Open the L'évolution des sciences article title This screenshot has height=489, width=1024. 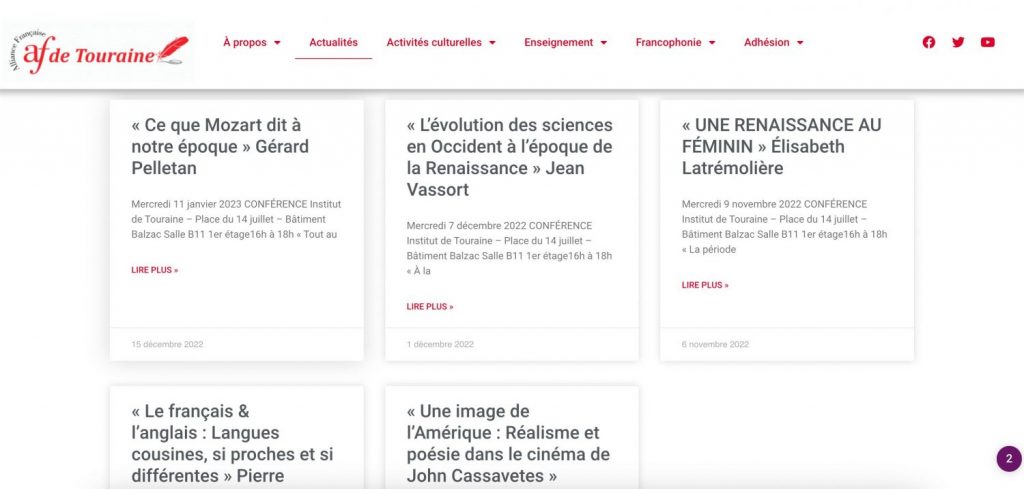pyautogui.click(x=509, y=157)
